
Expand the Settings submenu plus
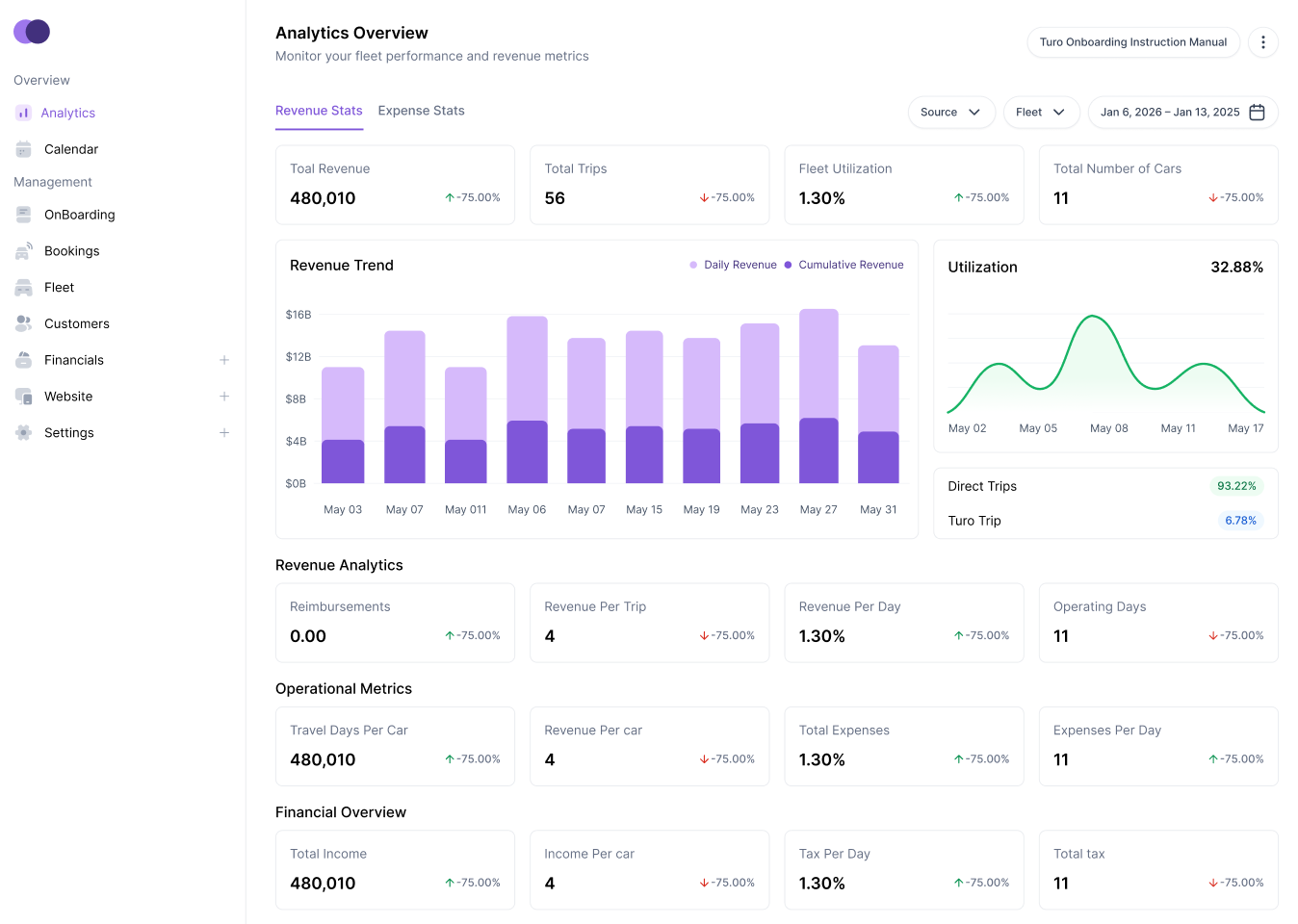coord(224,433)
